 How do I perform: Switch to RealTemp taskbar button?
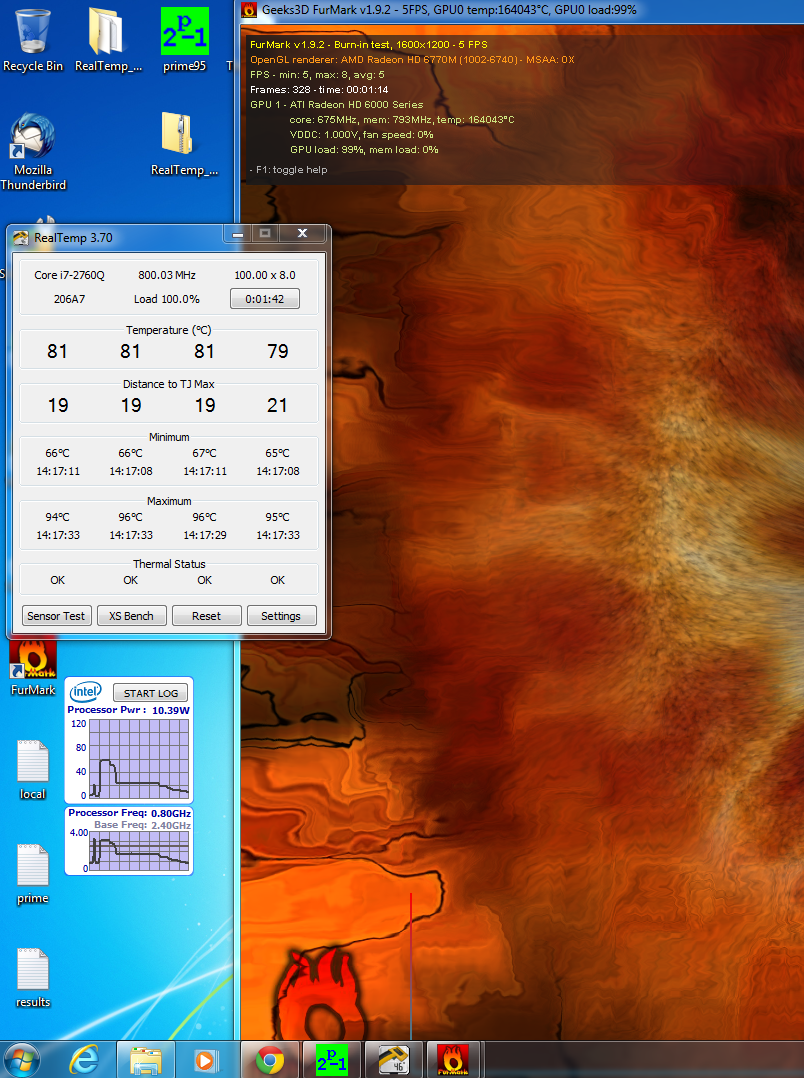tap(393, 1059)
